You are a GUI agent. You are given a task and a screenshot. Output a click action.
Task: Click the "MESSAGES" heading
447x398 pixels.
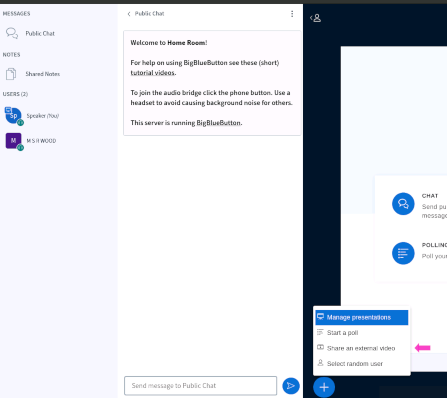[x=16, y=14]
